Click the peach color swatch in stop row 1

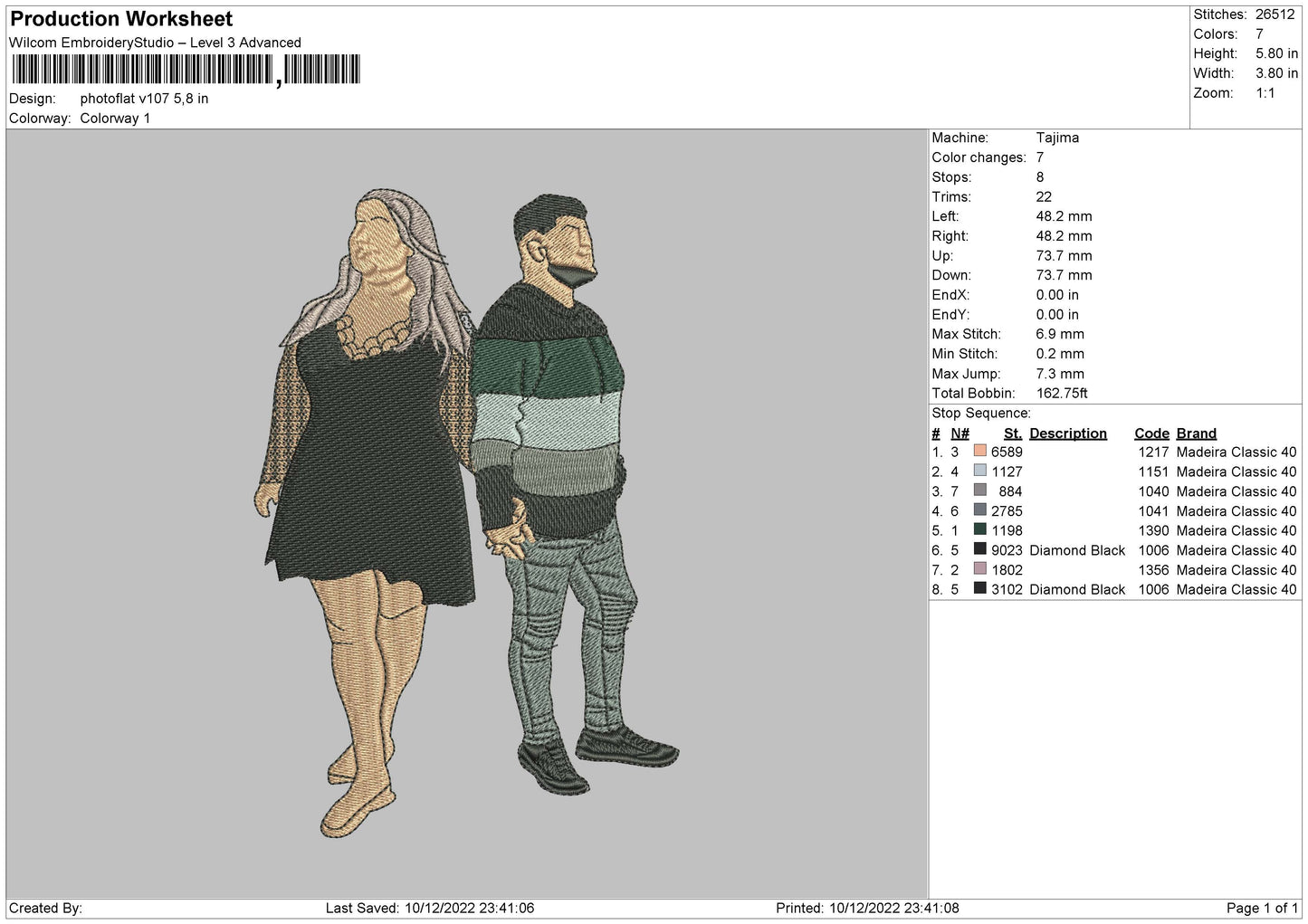979,451
